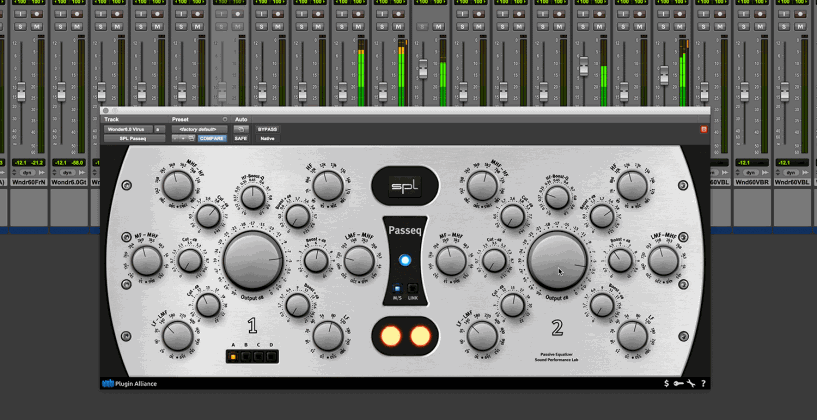The image size is (817, 420).
Task: Toggle the automation SAFE button
Action: point(241,138)
